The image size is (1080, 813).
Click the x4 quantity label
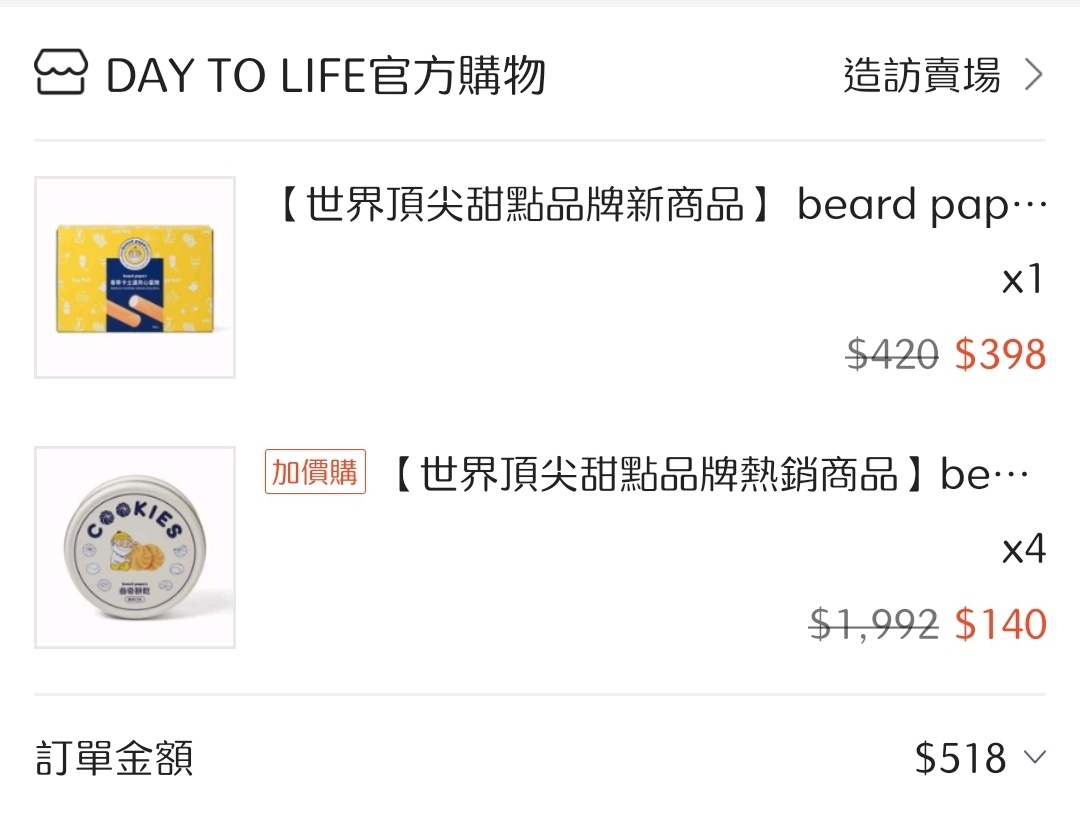pyautogui.click(x=1023, y=549)
